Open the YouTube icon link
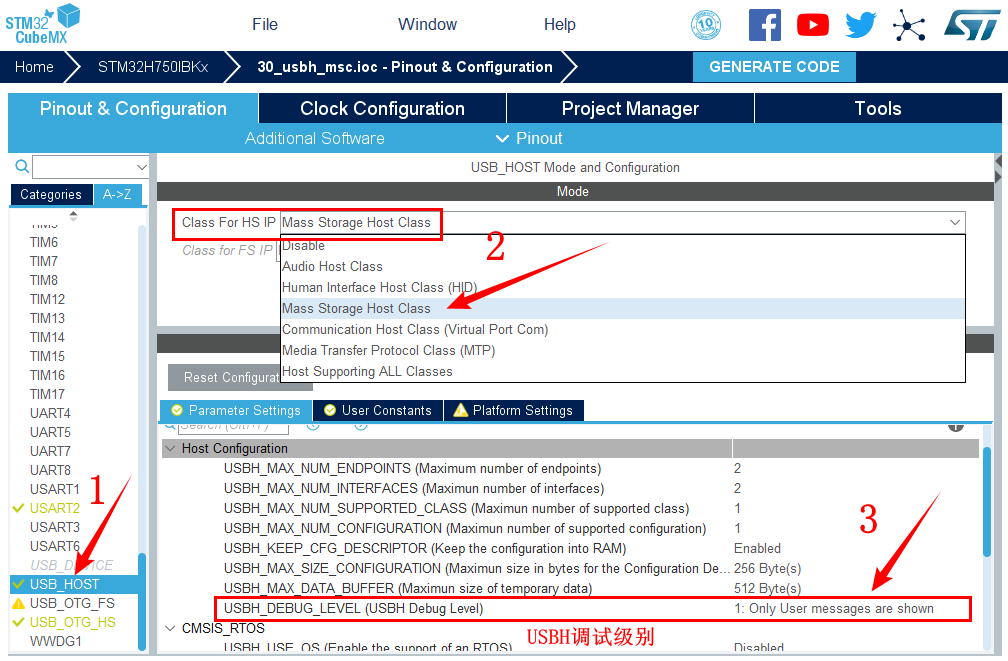1008x661 pixels. [813, 25]
